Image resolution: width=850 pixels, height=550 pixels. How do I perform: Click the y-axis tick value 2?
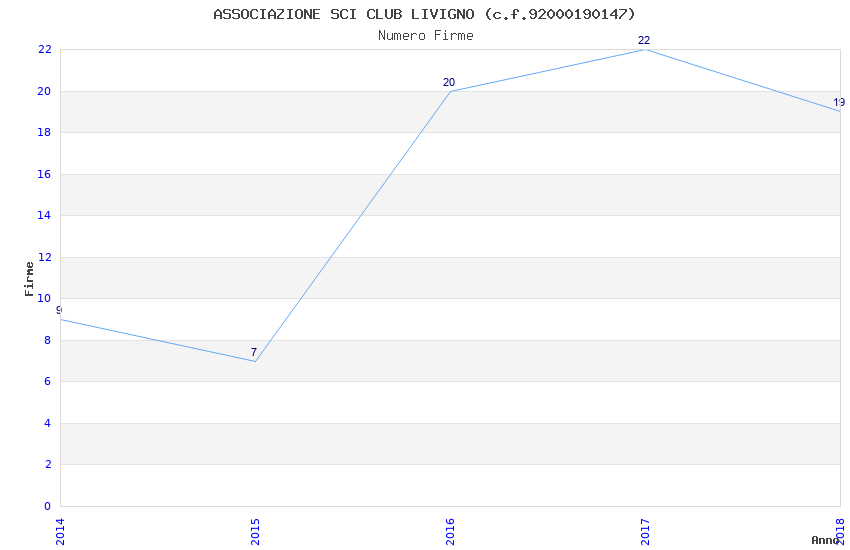click(x=48, y=464)
